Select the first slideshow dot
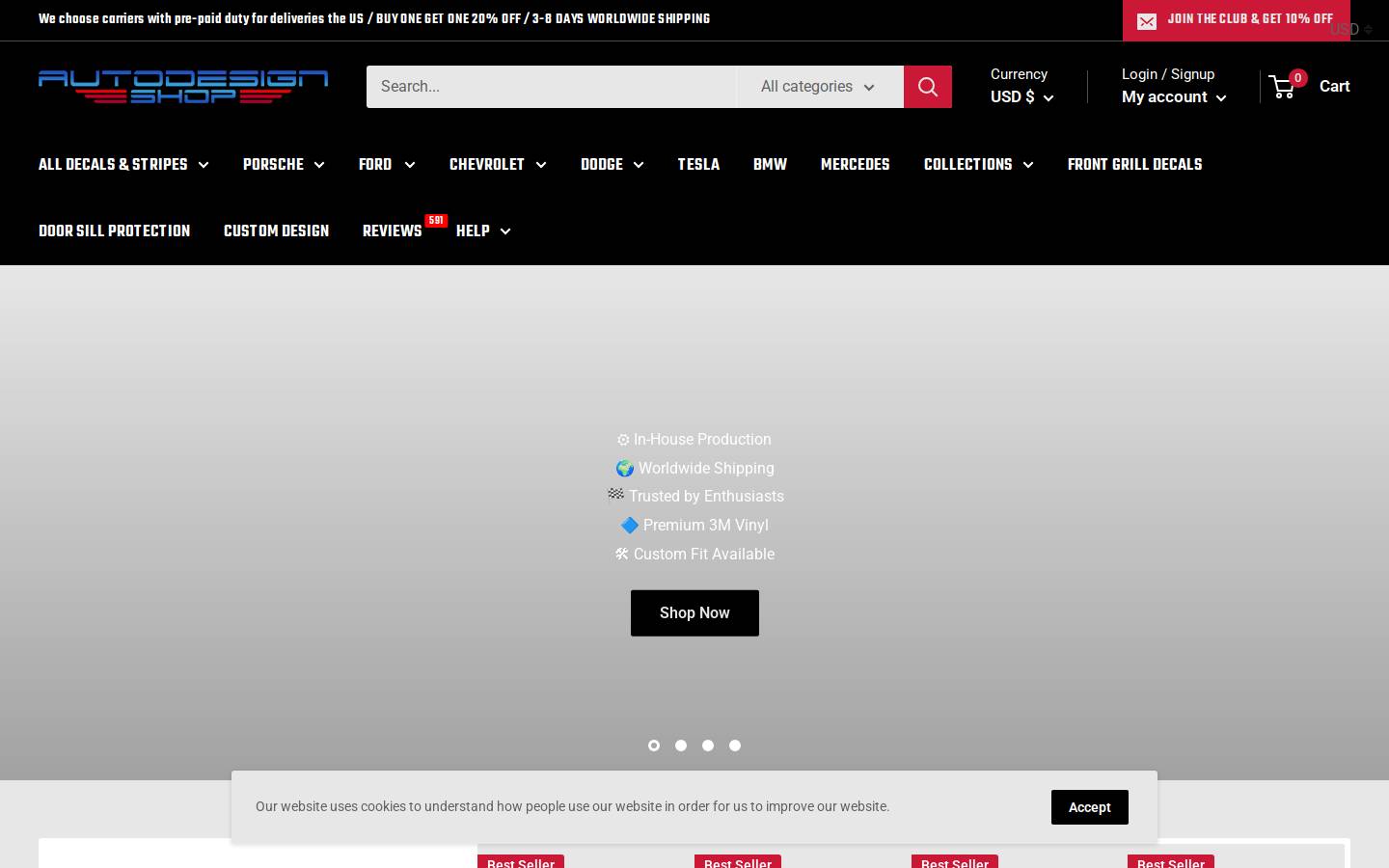Image resolution: width=1389 pixels, height=868 pixels. click(654, 746)
